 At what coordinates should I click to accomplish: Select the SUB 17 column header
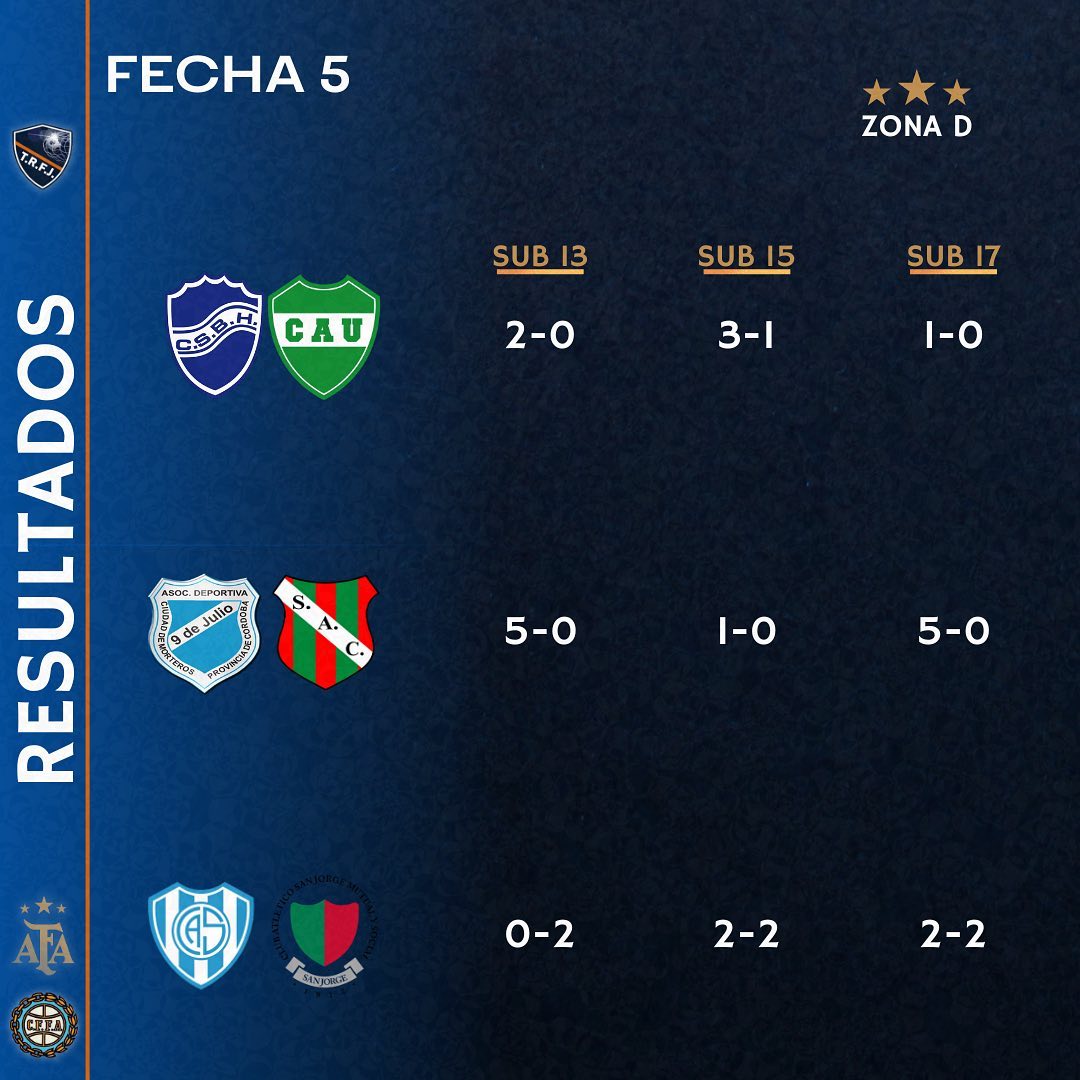(953, 257)
